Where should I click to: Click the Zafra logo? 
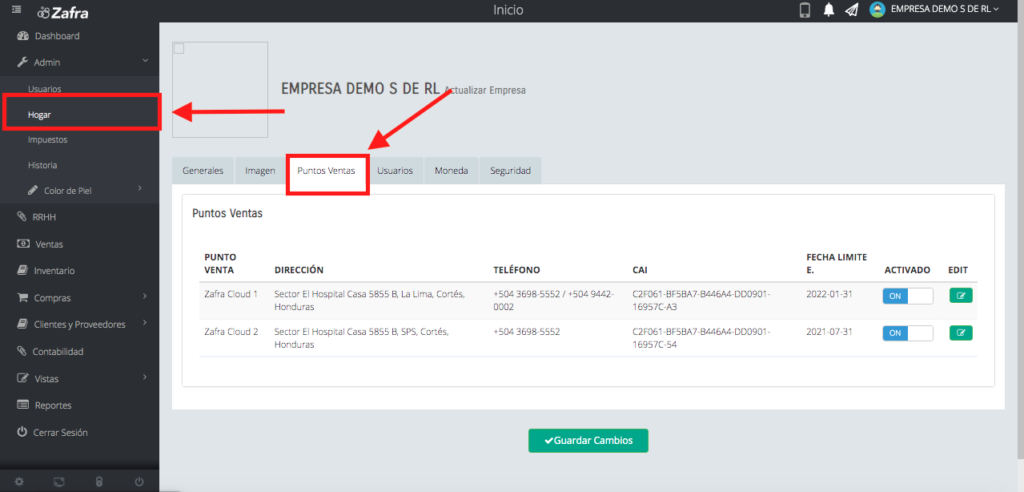63,12
